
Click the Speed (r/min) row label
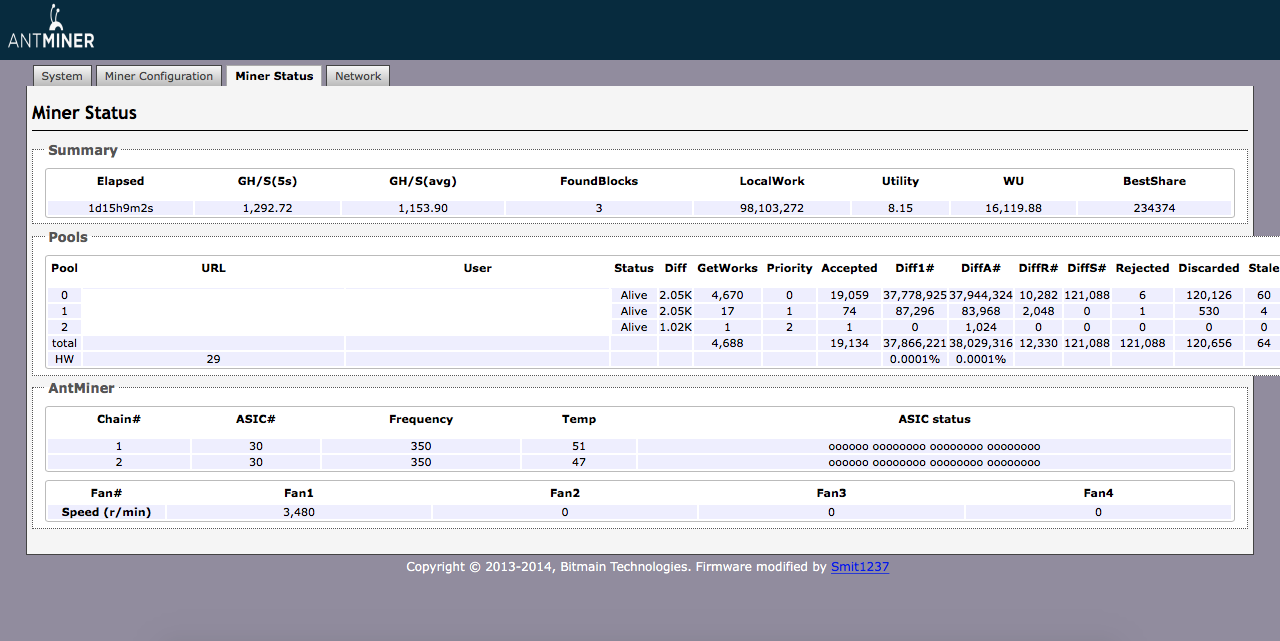coord(106,512)
